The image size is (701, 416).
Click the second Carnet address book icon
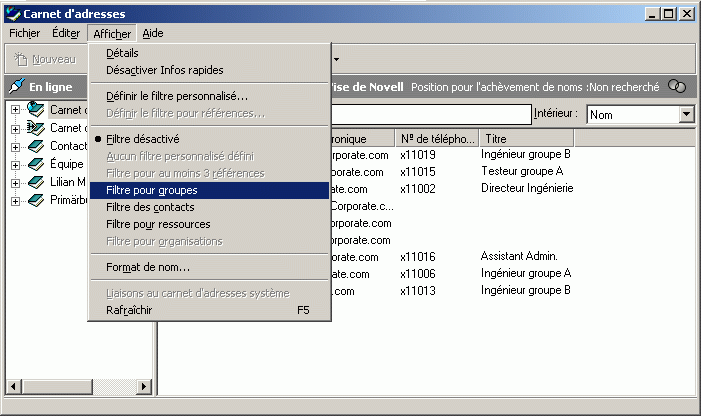point(36,128)
